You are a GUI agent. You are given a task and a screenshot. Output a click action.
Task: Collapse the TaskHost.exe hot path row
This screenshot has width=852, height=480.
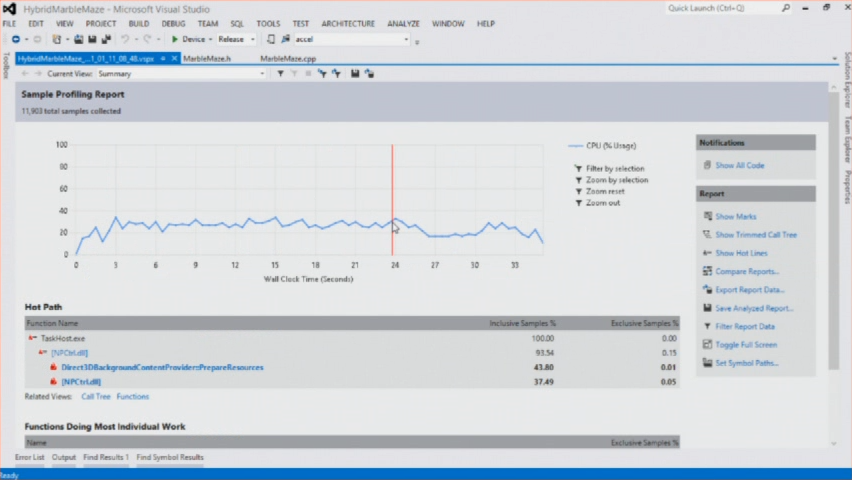pos(32,338)
